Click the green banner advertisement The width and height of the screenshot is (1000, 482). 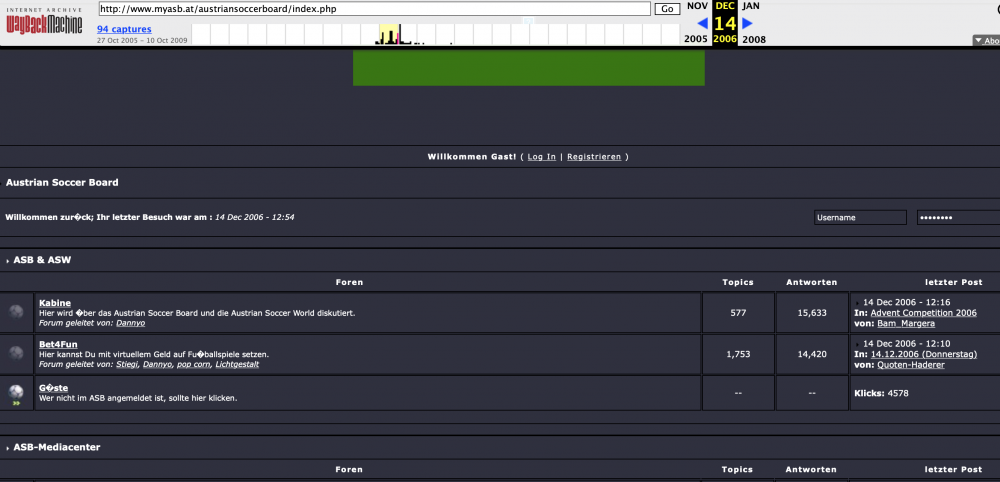point(529,68)
